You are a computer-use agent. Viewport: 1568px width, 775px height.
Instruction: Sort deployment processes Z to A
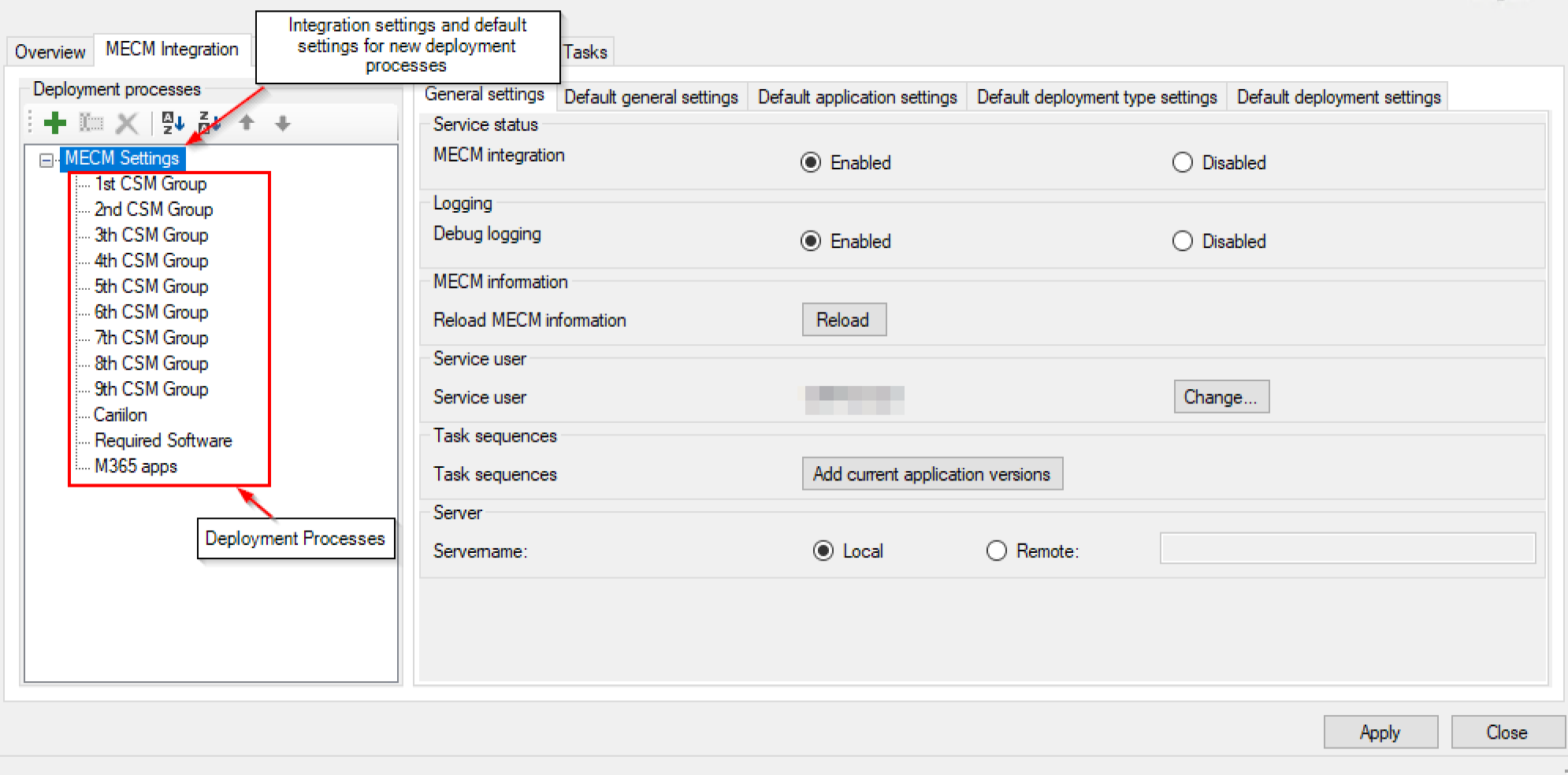pos(209,123)
